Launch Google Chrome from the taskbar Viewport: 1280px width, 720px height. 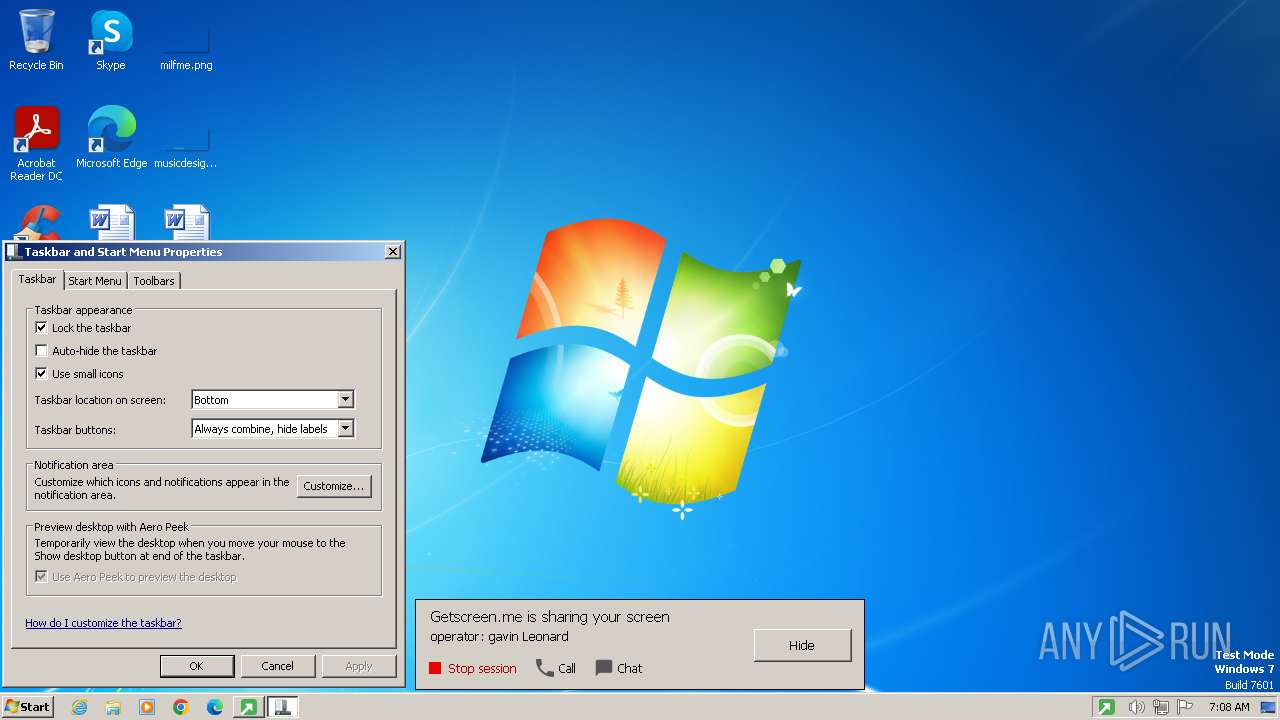click(181, 707)
